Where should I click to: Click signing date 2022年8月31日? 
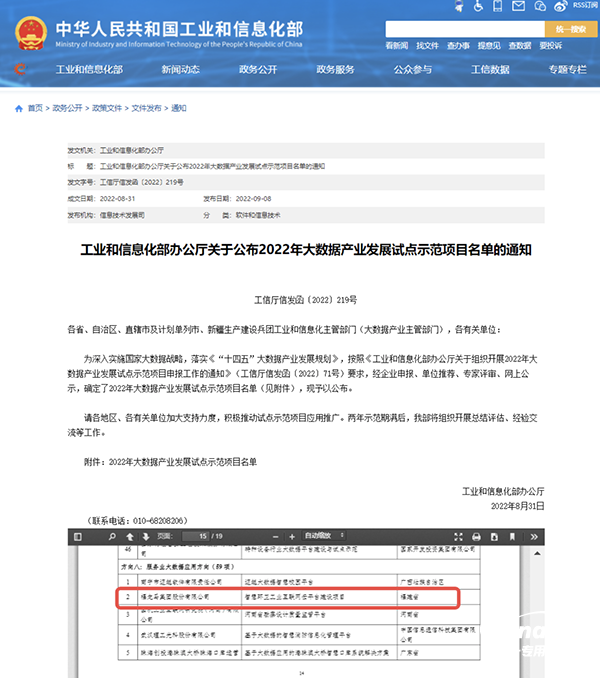517,506
